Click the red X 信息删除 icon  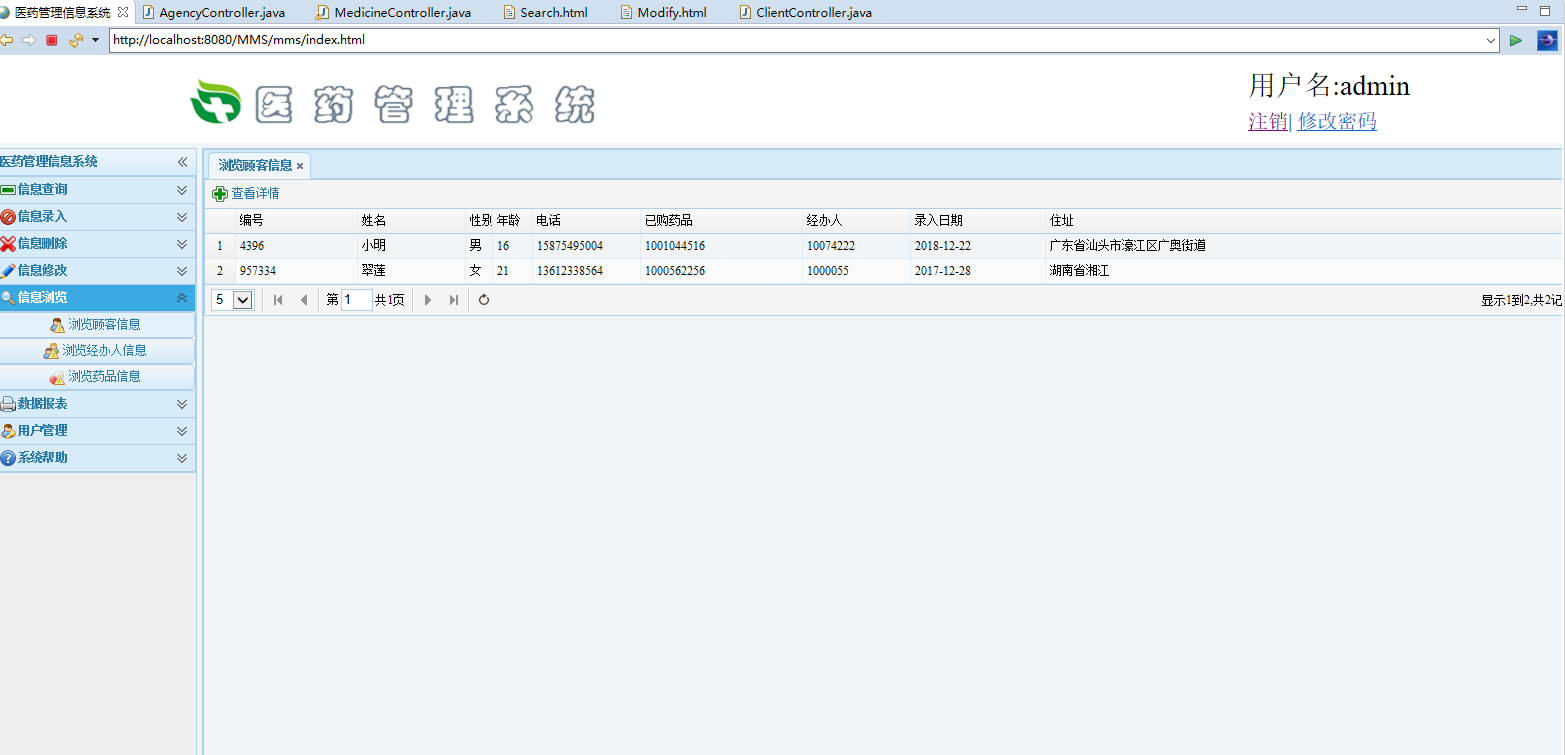(8, 244)
